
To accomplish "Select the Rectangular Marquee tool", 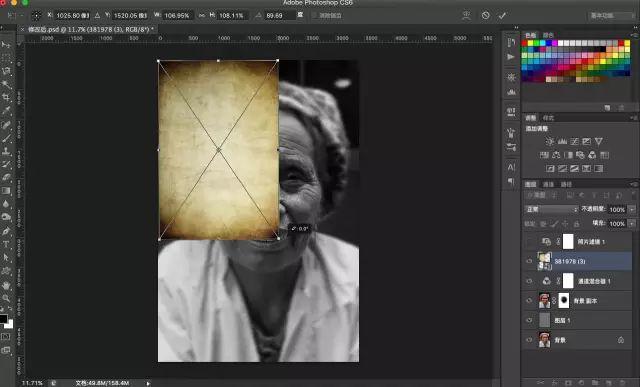I will pos(6,58).
